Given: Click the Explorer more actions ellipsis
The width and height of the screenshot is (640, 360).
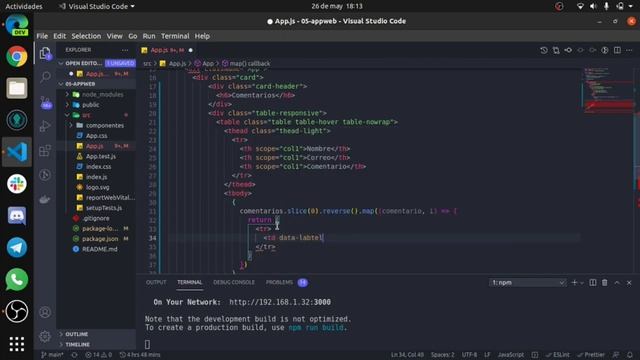Looking at the screenshot, I should pyautogui.click(x=125, y=50).
